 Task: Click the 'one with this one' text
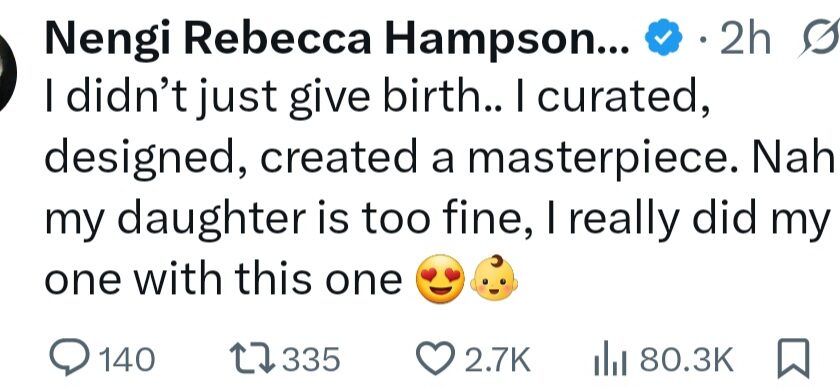point(223,280)
